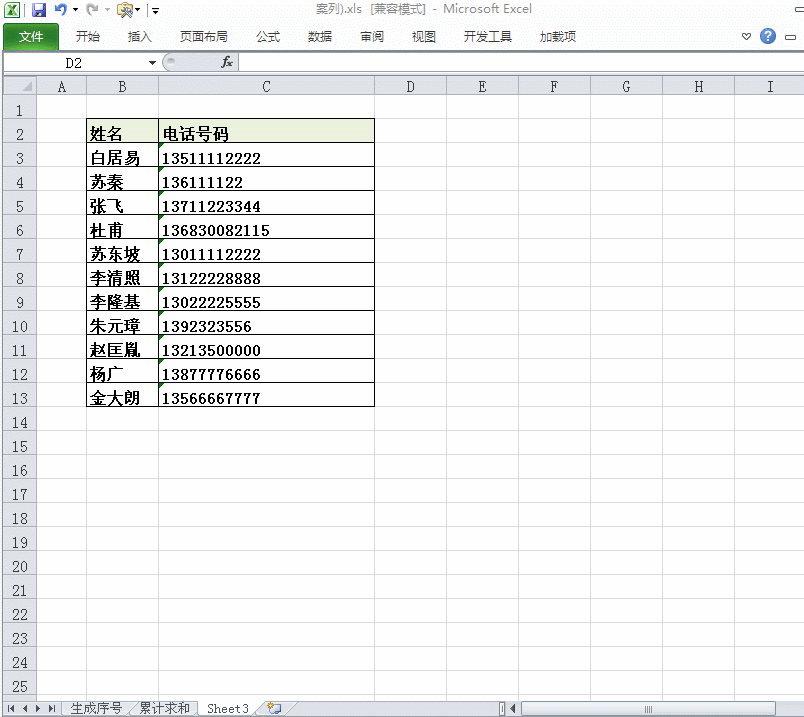Click cell containing 张飞

click(123, 203)
